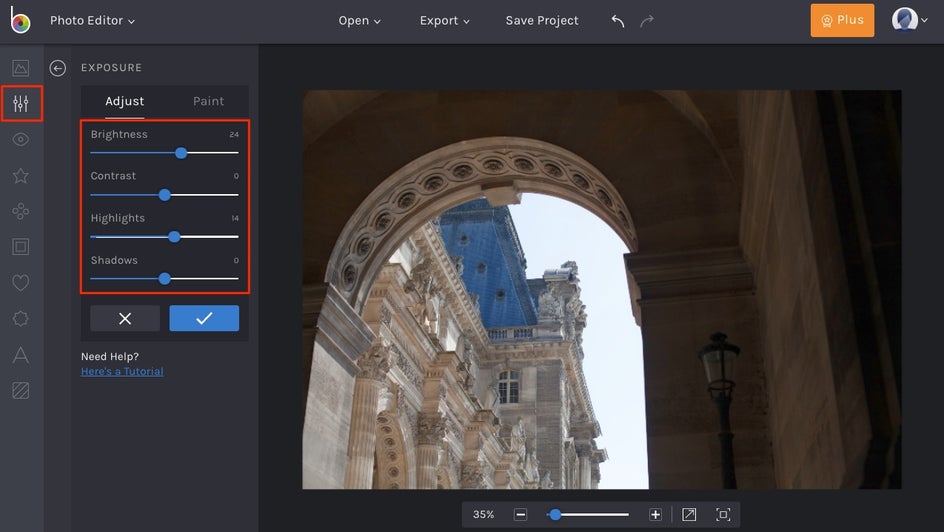The width and height of the screenshot is (944, 532).
Task: Open the Export menu dropdown
Action: [x=444, y=20]
